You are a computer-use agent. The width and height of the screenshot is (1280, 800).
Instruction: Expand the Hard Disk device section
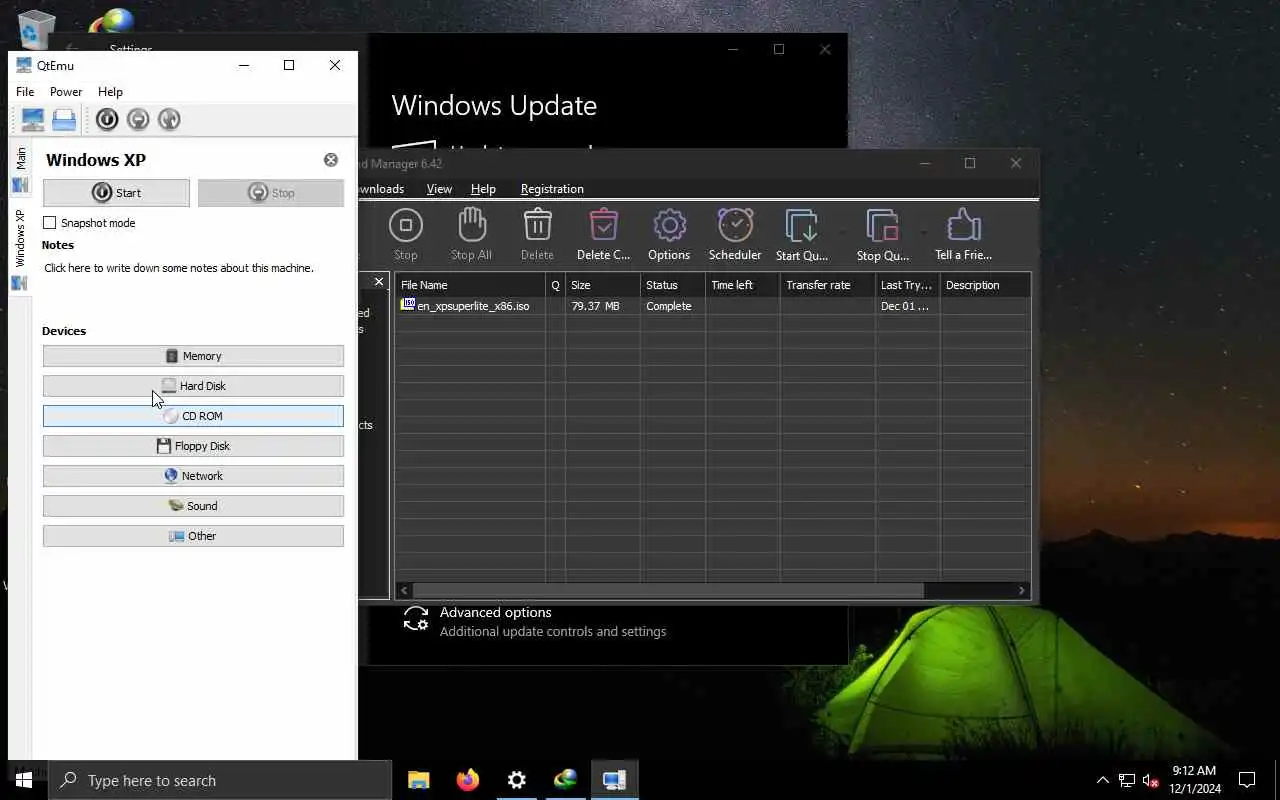pos(193,386)
